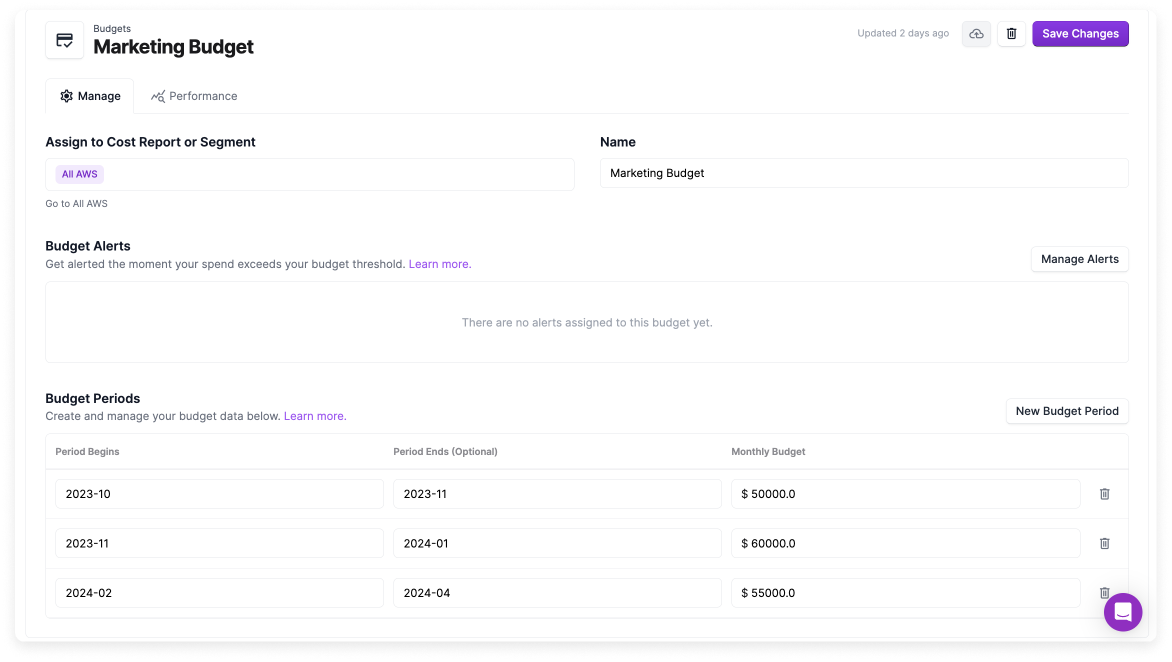
Task: Click the Budgets breadcrumb text
Action: click(112, 28)
